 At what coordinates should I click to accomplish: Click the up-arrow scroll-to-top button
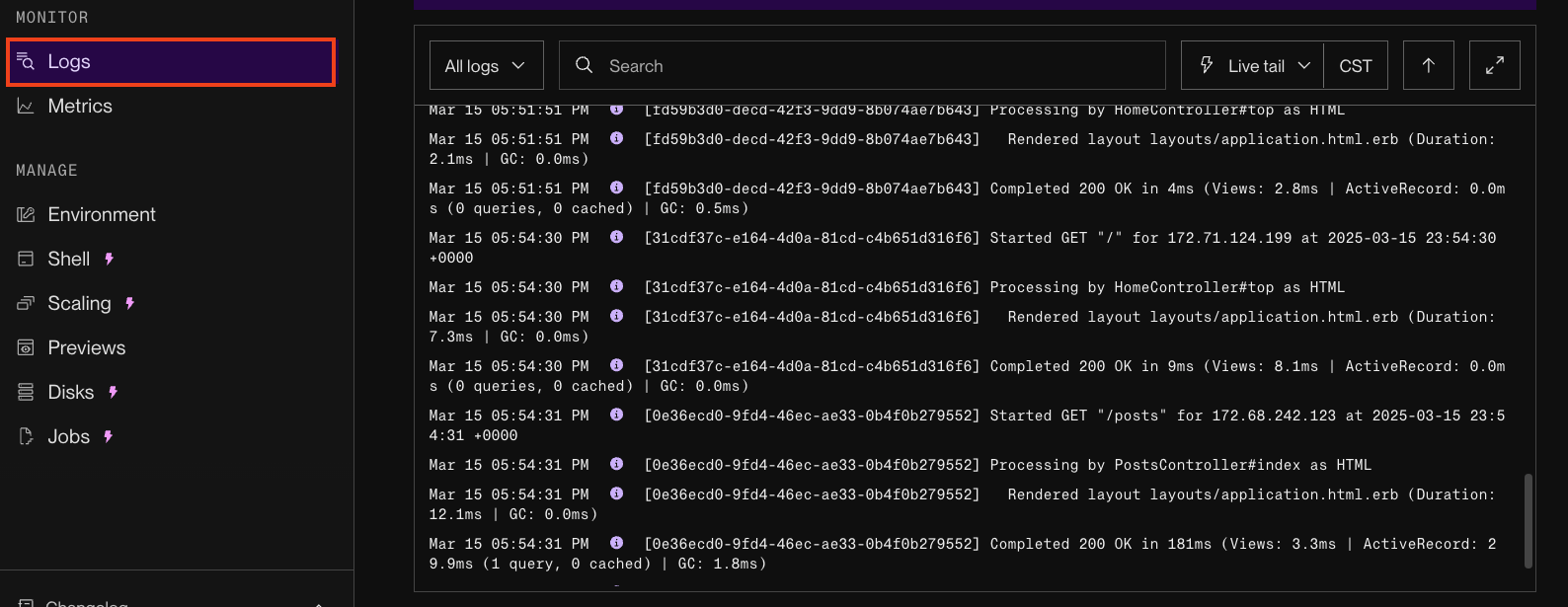(1429, 66)
